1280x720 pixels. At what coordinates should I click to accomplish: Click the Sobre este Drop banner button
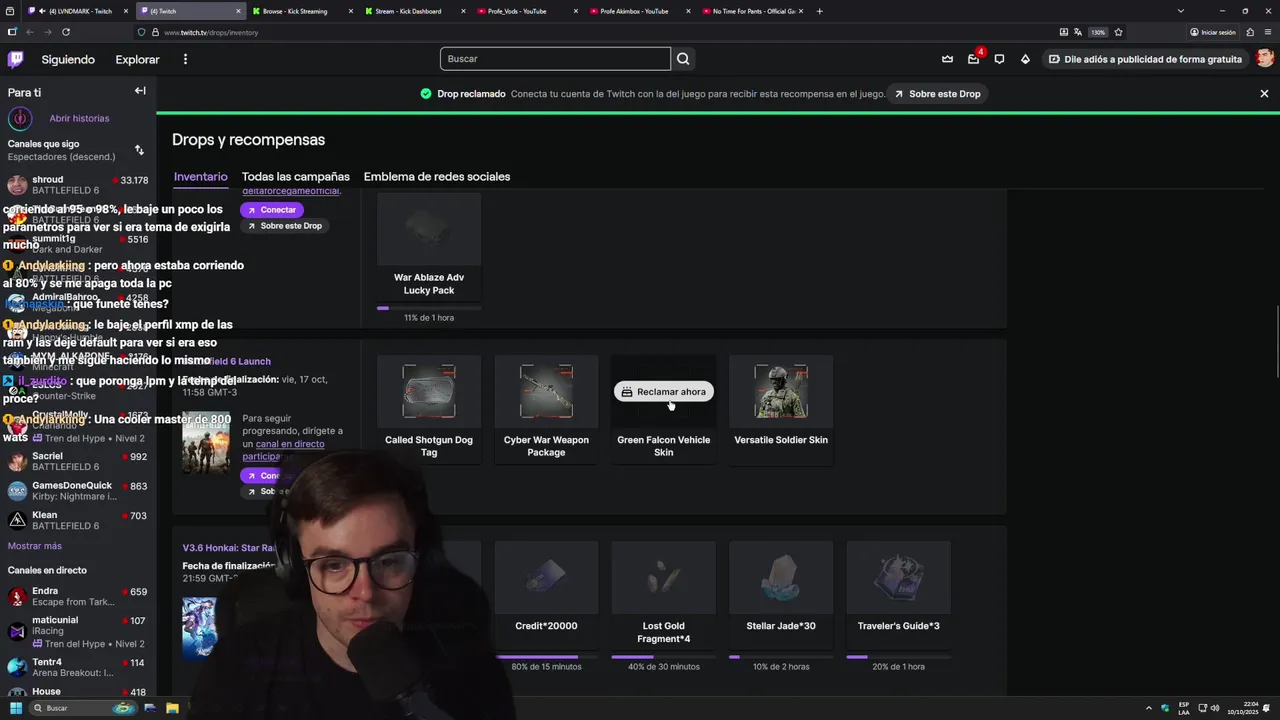pos(937,94)
